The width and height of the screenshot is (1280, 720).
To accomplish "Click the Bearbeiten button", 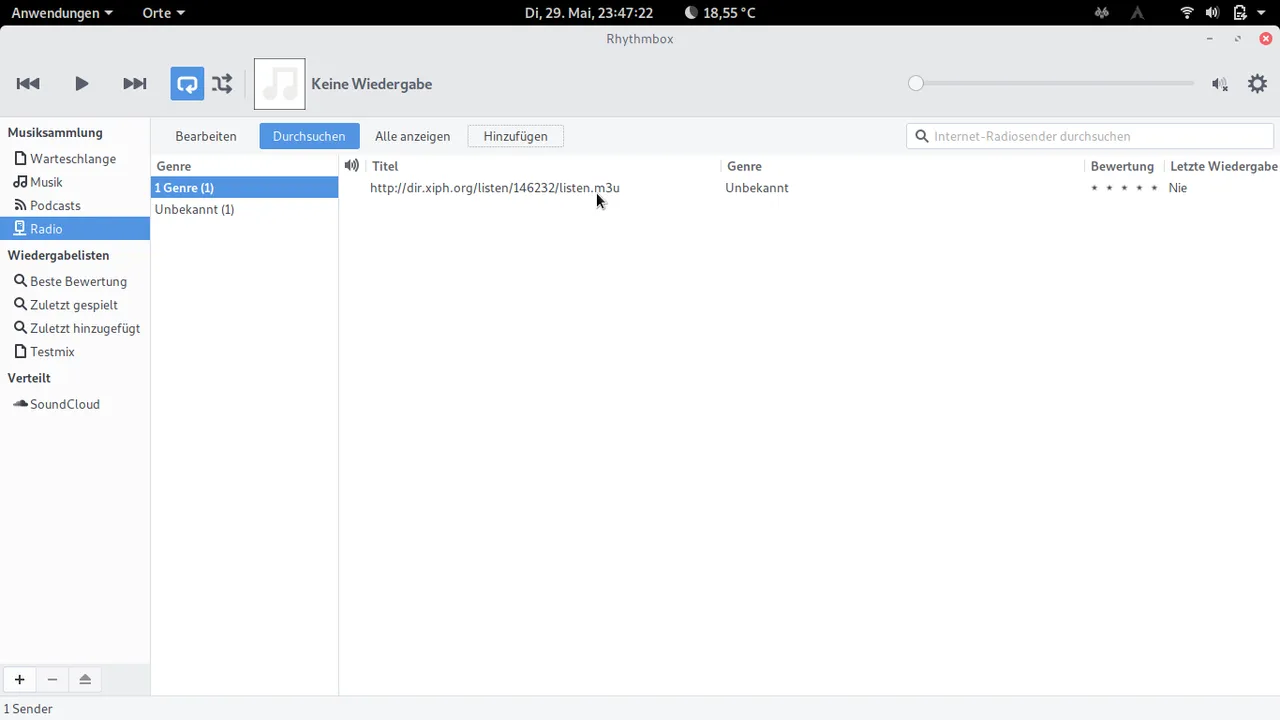I will click(206, 136).
